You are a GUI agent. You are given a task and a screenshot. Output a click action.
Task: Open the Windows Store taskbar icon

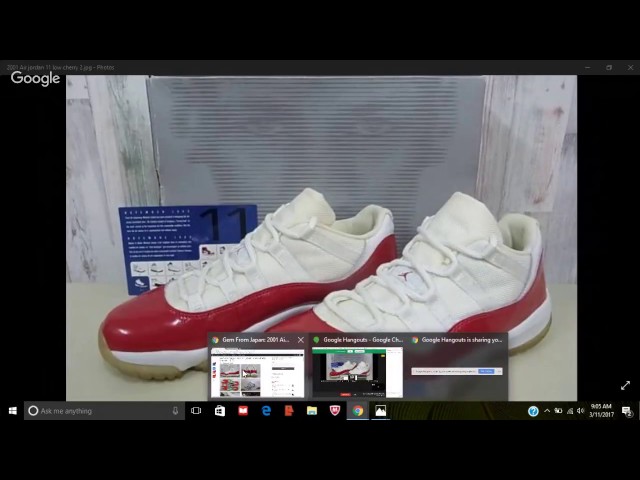(x=220, y=411)
